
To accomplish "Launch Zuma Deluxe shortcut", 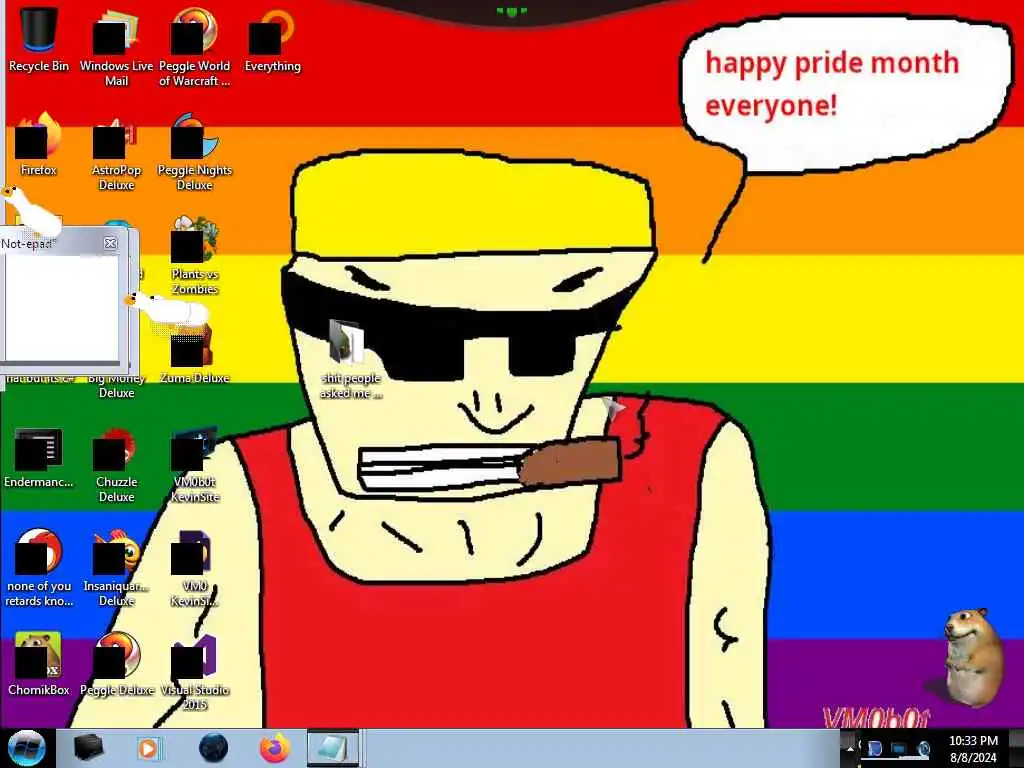I will (195, 353).
